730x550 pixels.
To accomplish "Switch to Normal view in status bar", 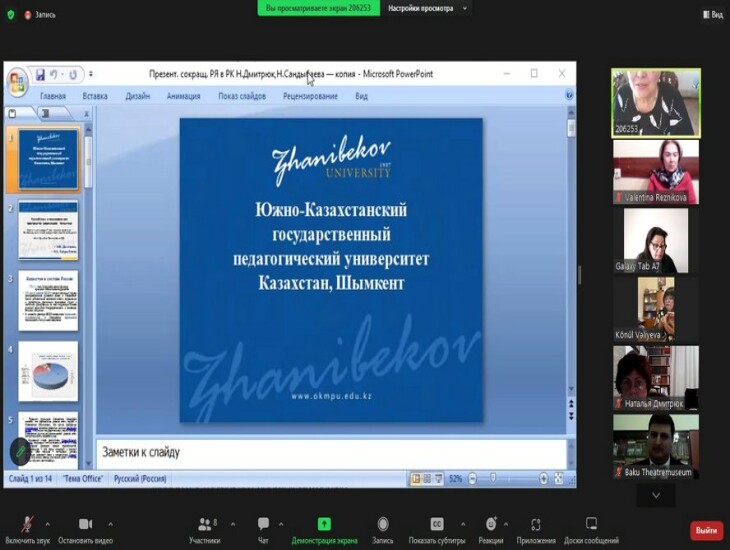I will 416,479.
